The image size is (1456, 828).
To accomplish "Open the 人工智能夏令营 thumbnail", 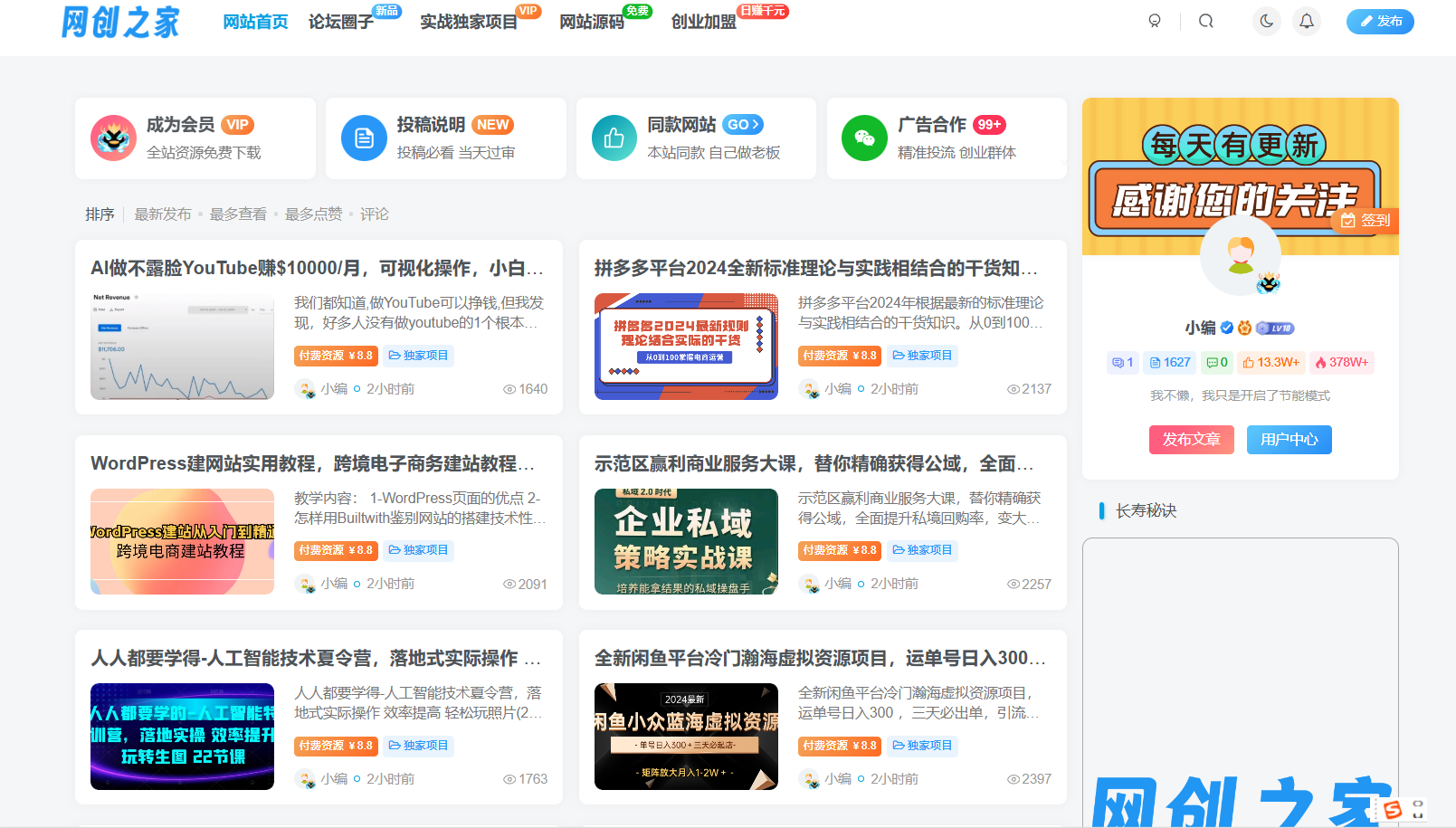I will pos(182,737).
